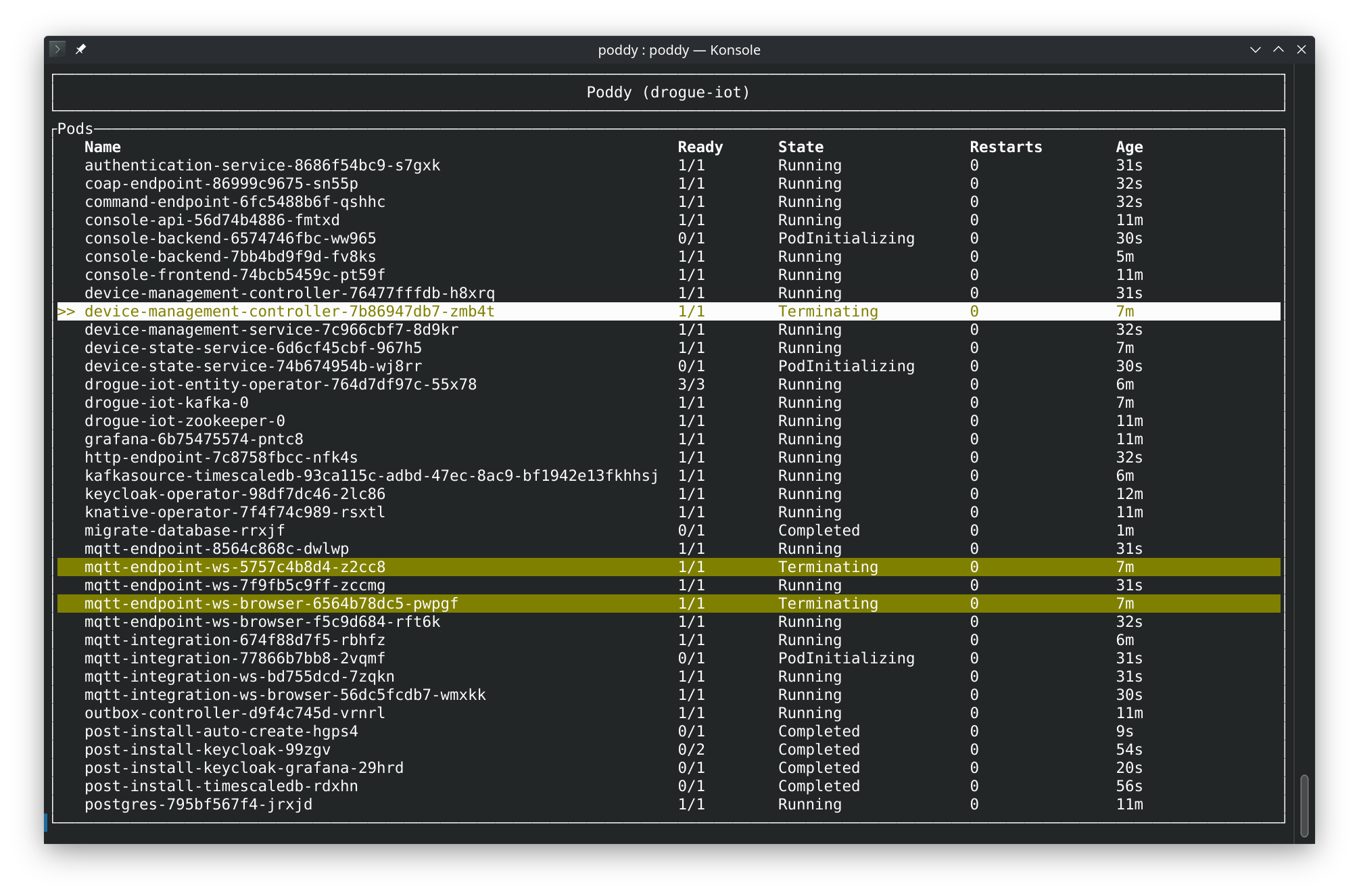Screen dimensions: 1359x896
Task: Toggle the pin icon in the title bar
Action: click(x=82, y=49)
